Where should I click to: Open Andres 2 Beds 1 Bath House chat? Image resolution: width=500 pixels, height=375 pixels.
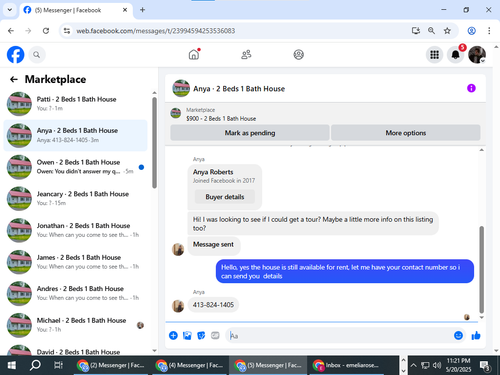pos(76,293)
